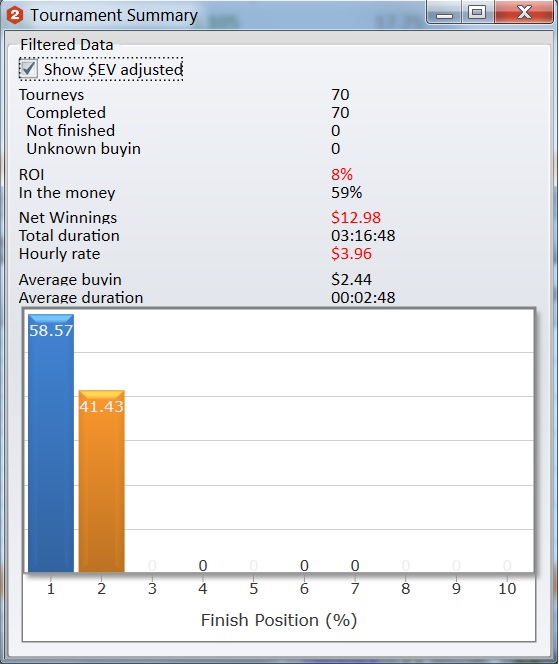Select the ROI value 8%
The image size is (559, 664).
(342, 174)
